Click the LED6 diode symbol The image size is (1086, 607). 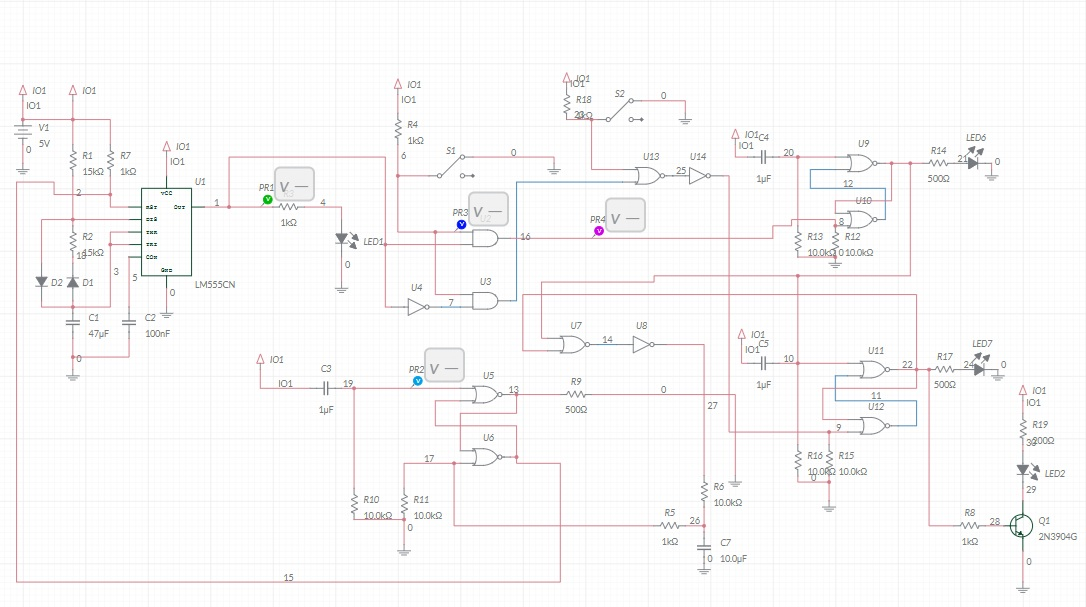[975, 161]
